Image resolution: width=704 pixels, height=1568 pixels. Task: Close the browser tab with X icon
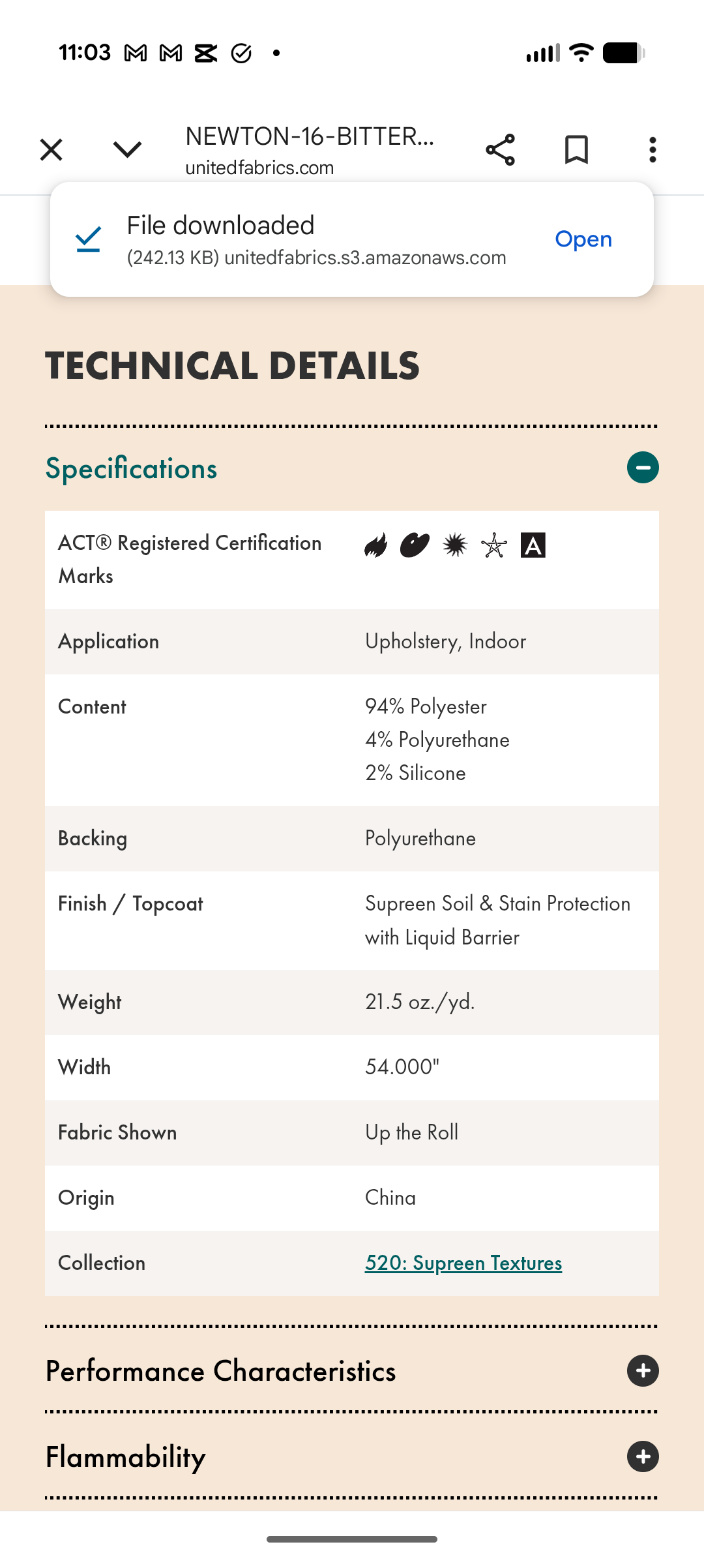click(x=51, y=150)
